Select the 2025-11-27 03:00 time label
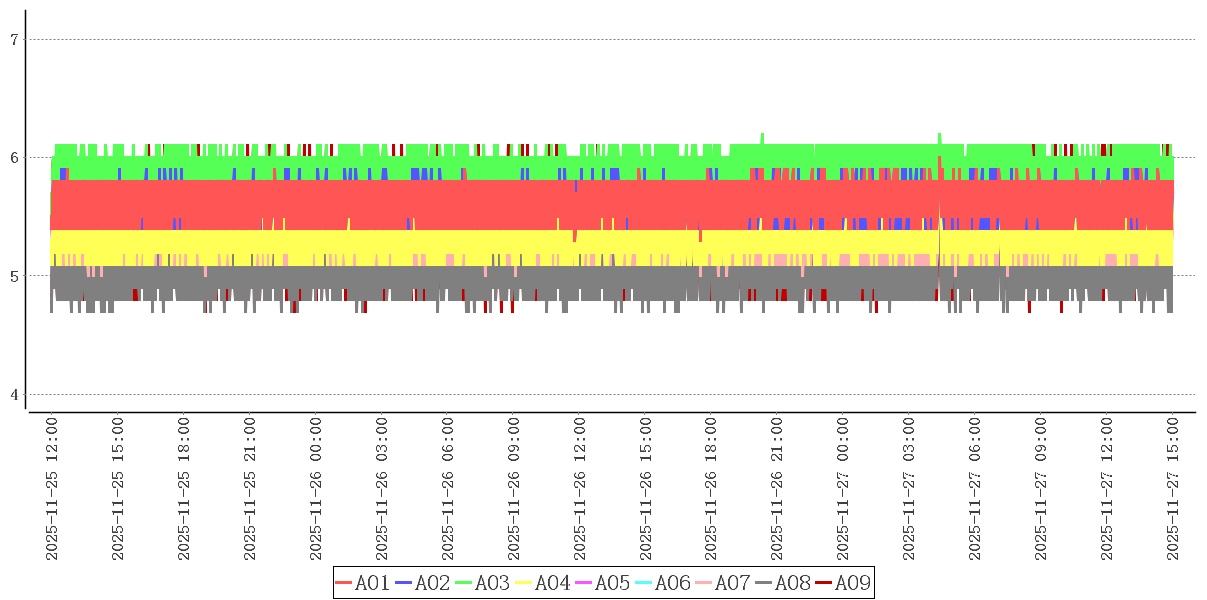Image resolution: width=1207 pixels, height=600 pixels. (x=910, y=489)
